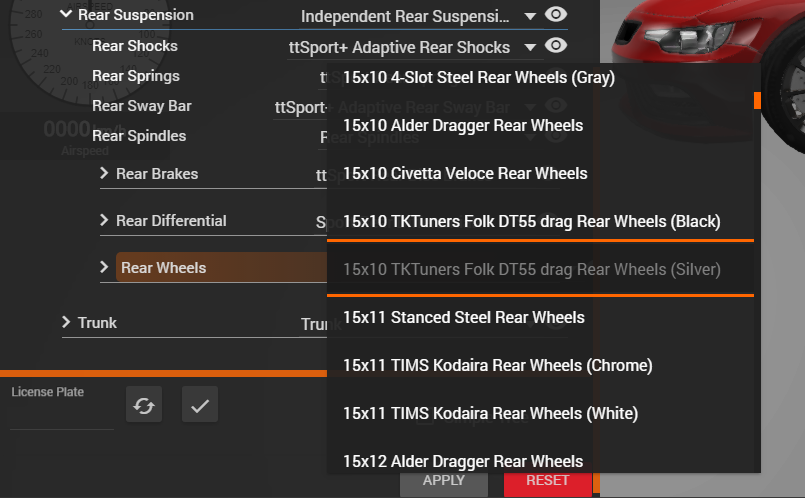Image resolution: width=805 pixels, height=498 pixels.
Task: Click the license plate refresh icon
Action: click(x=144, y=405)
